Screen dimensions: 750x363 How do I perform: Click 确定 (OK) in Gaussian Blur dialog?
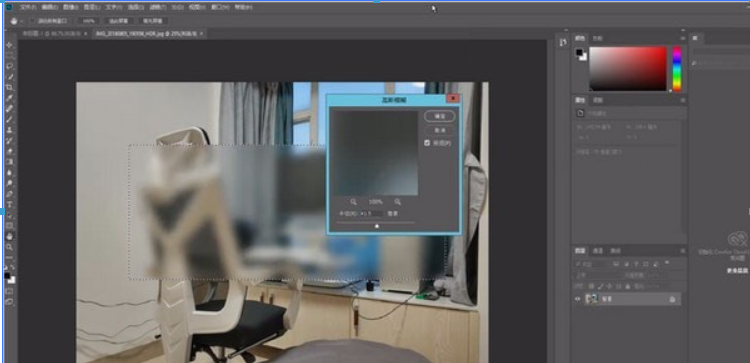pos(440,116)
